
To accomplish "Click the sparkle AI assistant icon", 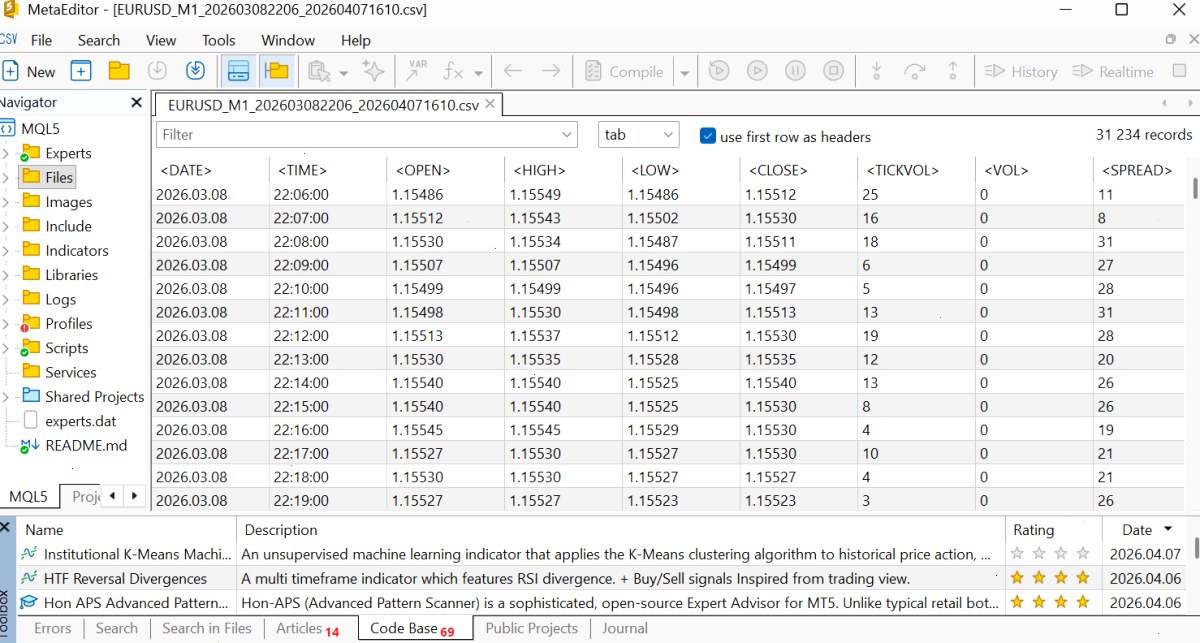I will pos(373,71).
